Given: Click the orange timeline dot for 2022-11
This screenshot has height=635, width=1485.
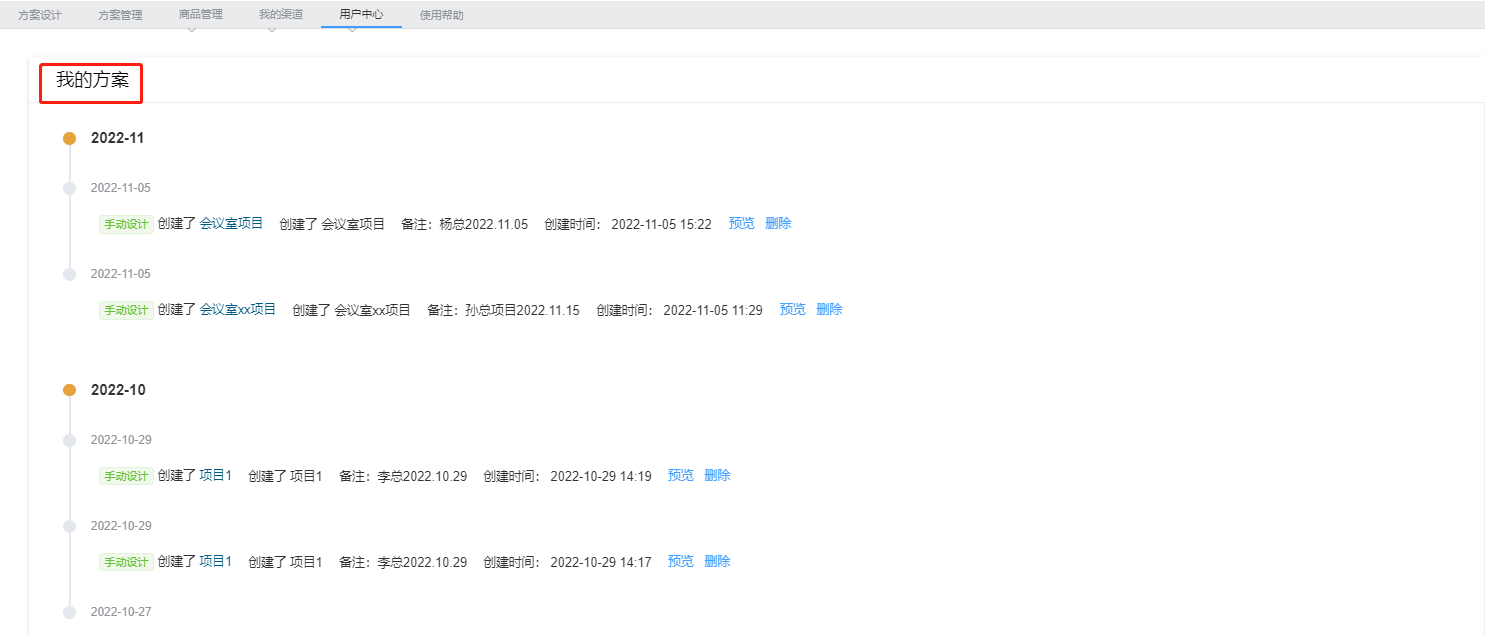Looking at the screenshot, I should 69,138.
